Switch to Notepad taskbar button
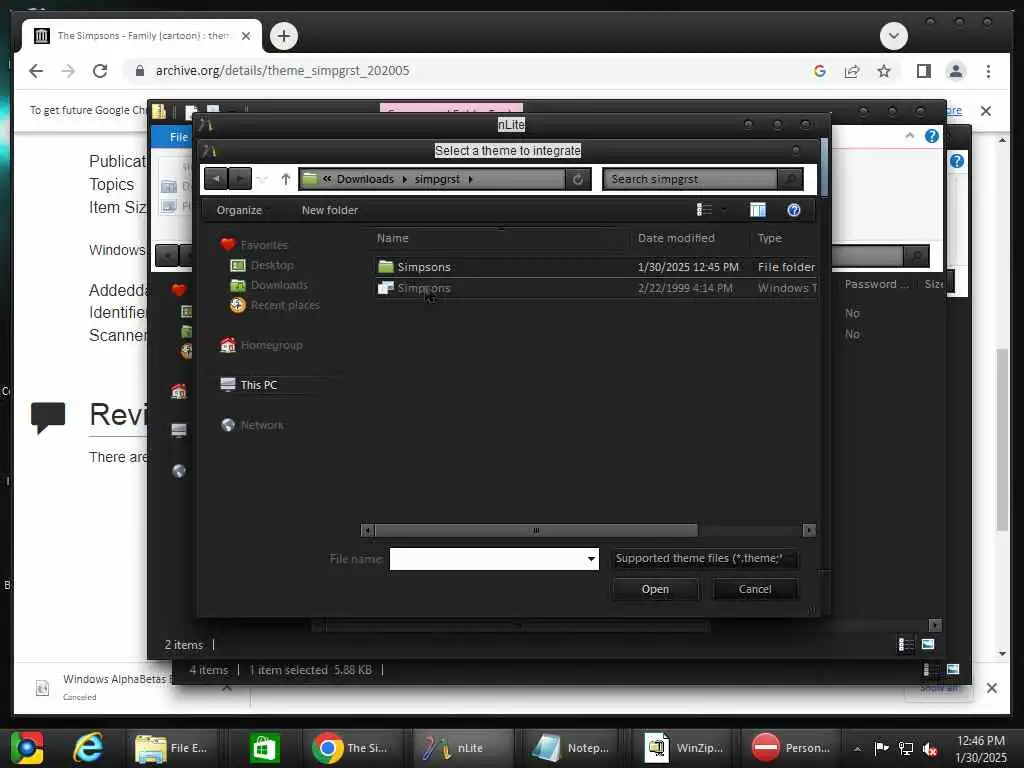This screenshot has height=768, width=1024. [571, 748]
